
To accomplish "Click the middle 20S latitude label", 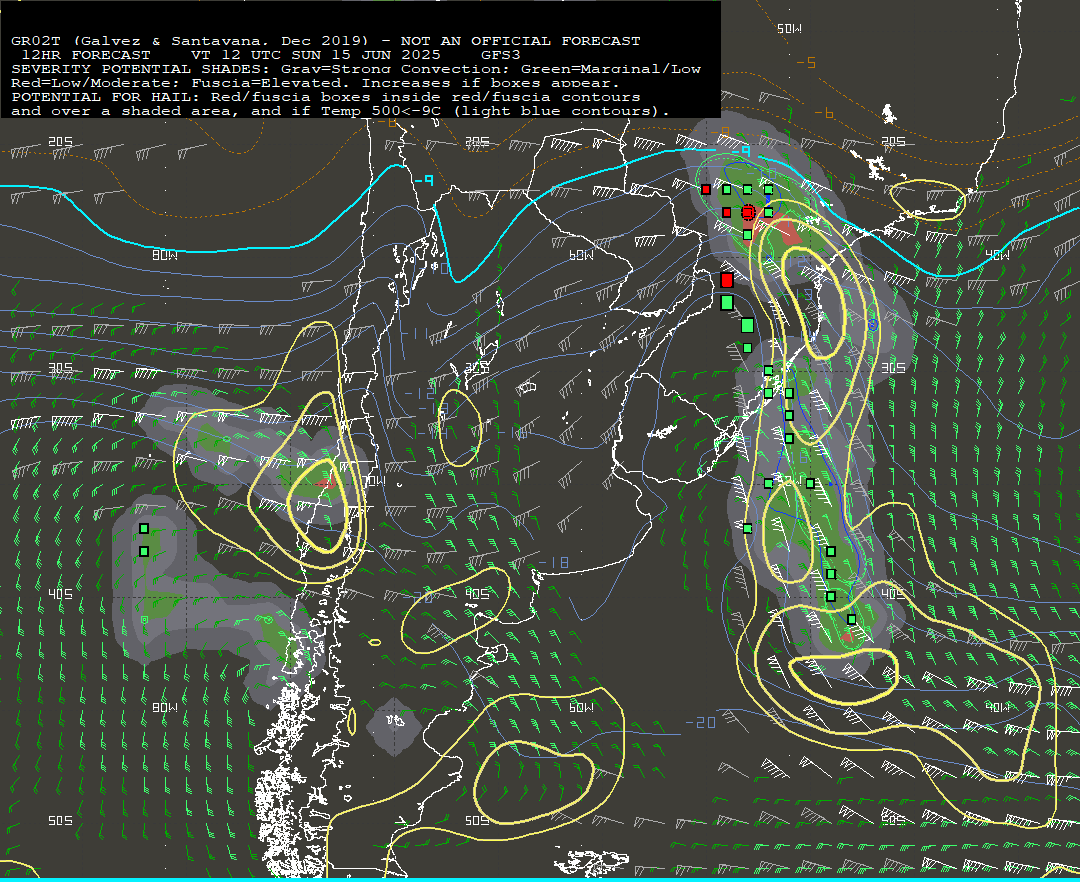I will click(477, 141).
